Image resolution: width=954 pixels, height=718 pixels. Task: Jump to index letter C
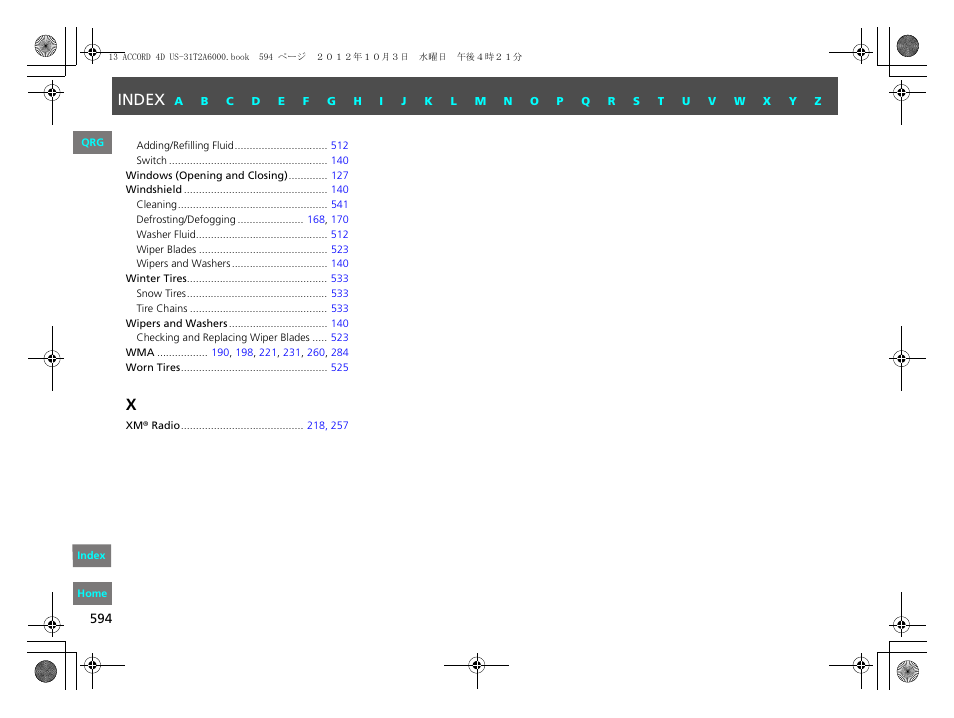point(230,101)
